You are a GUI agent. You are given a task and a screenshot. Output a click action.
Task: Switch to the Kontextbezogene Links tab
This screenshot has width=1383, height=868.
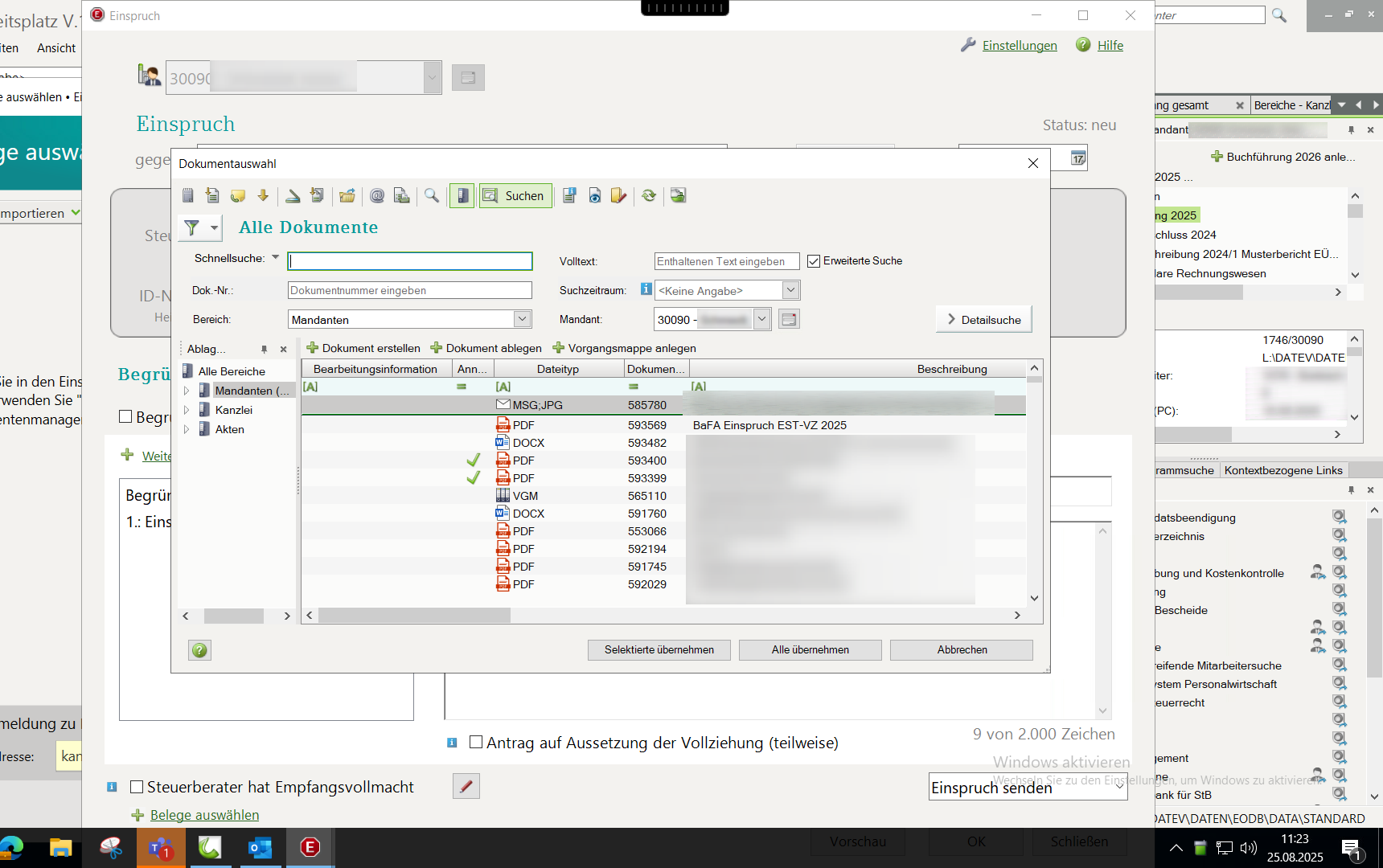[x=1282, y=470]
